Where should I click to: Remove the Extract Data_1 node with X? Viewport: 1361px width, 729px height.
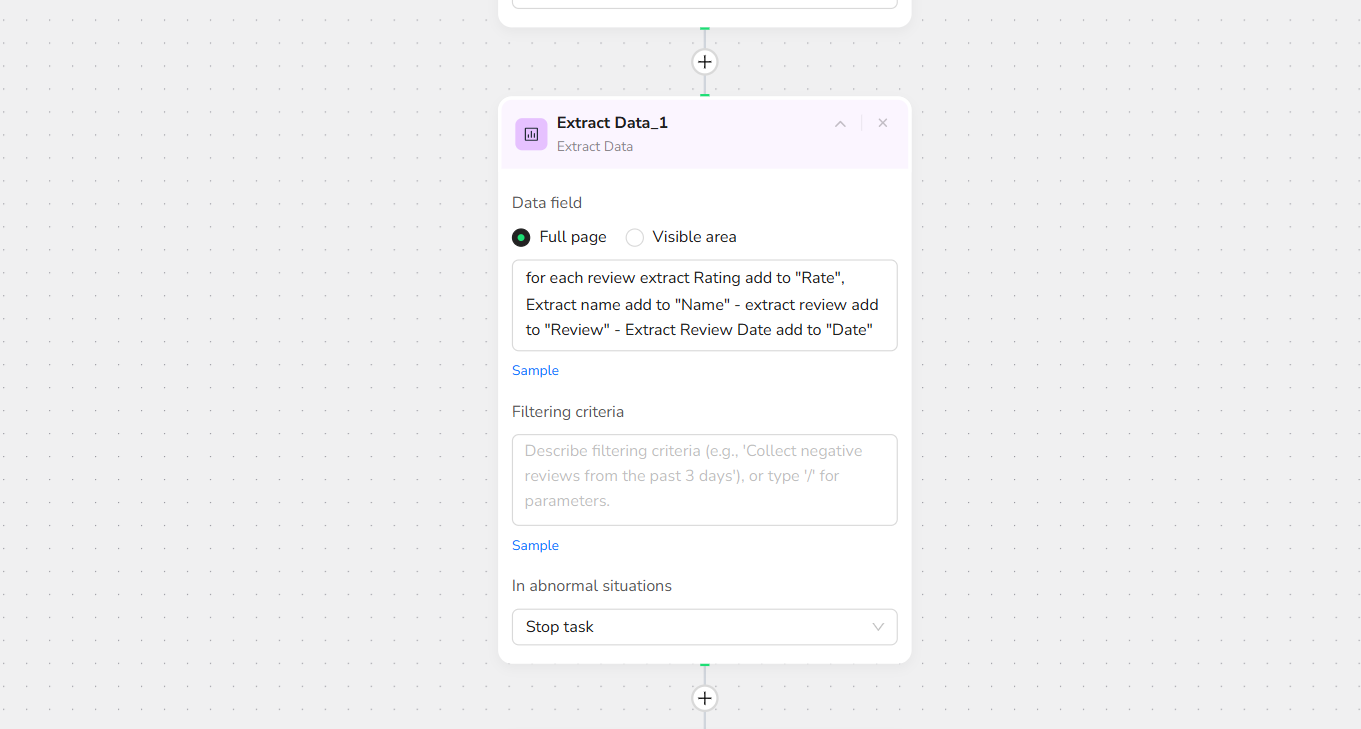[x=883, y=123]
